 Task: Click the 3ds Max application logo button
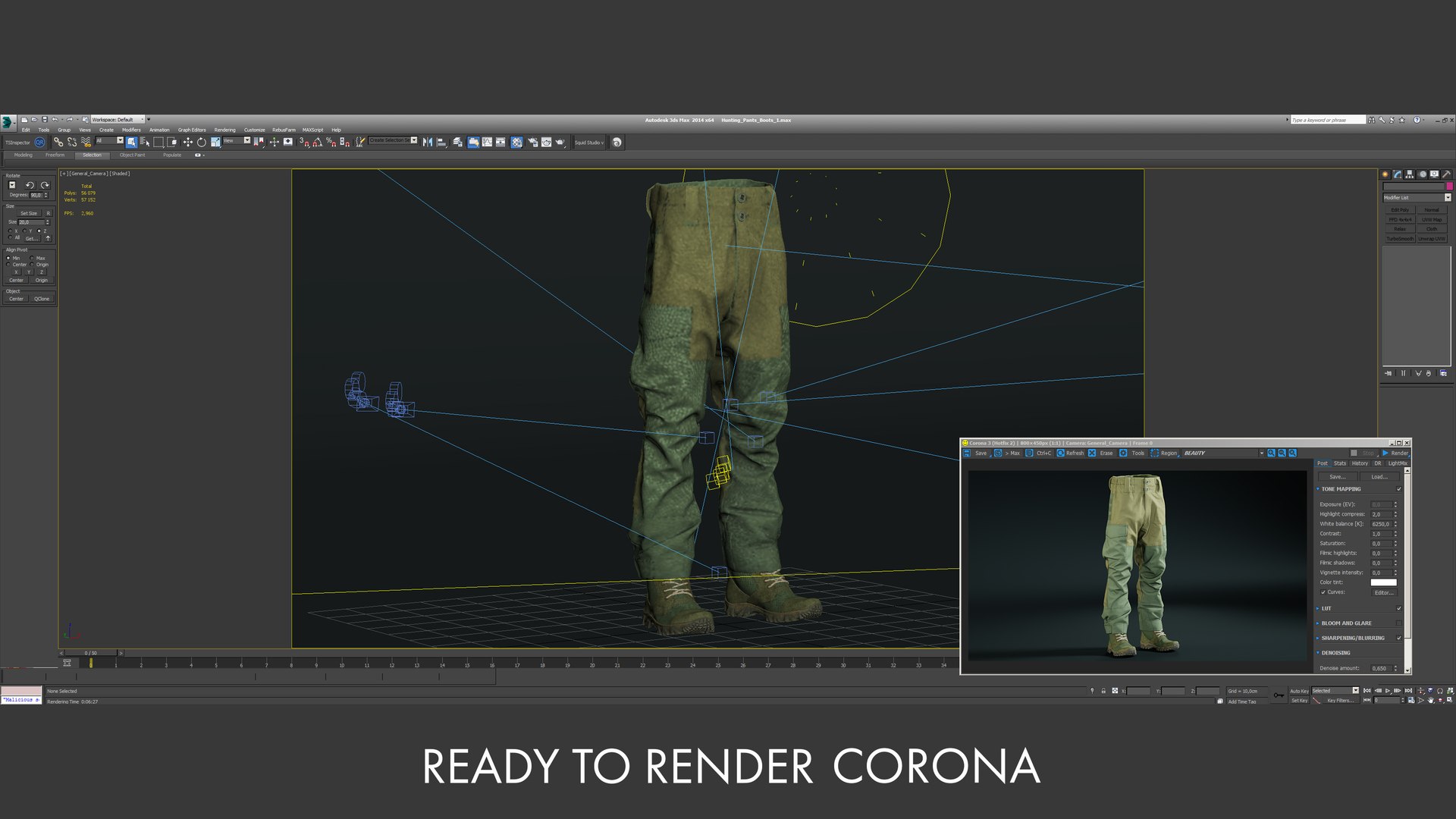pos(8,121)
